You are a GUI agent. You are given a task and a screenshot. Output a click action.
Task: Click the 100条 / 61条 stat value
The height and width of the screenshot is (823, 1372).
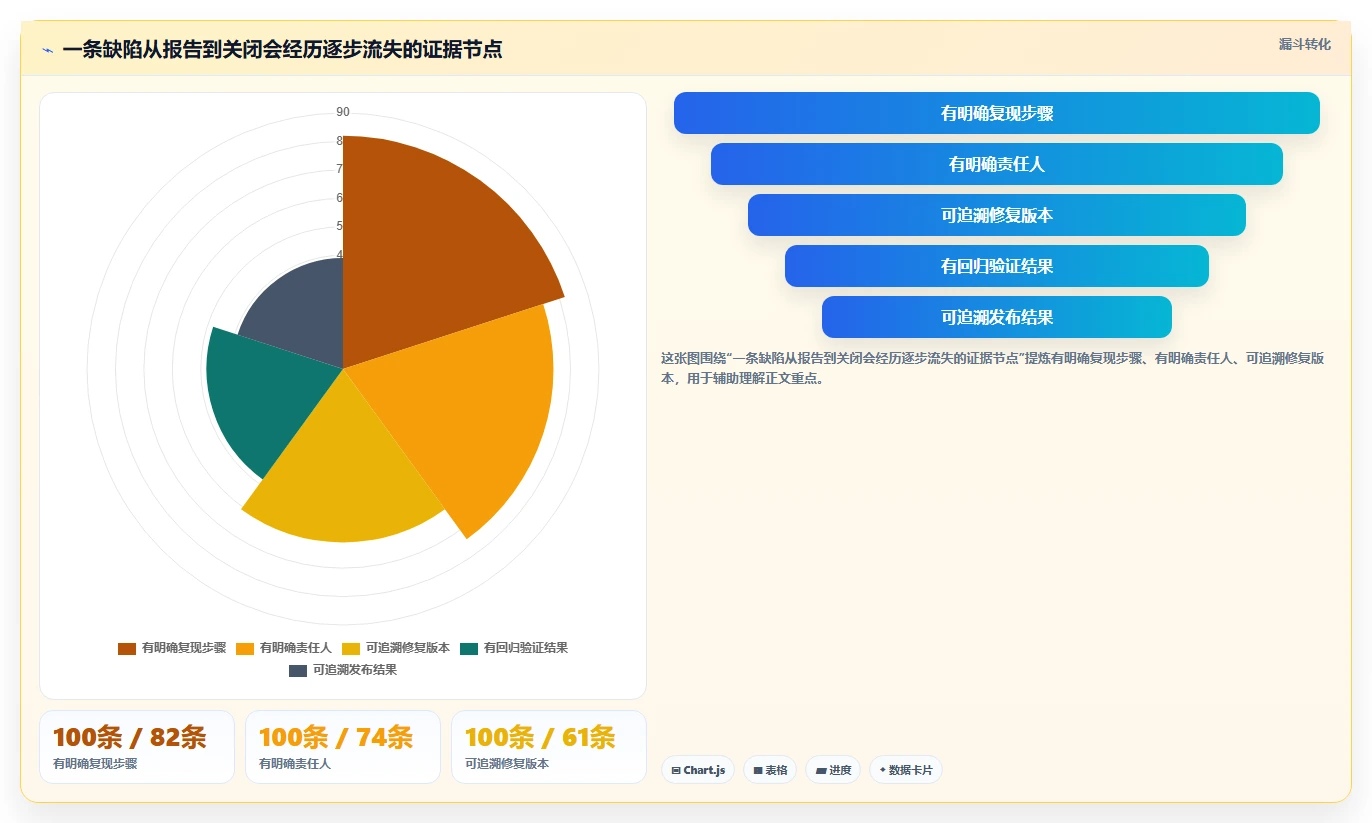(541, 738)
